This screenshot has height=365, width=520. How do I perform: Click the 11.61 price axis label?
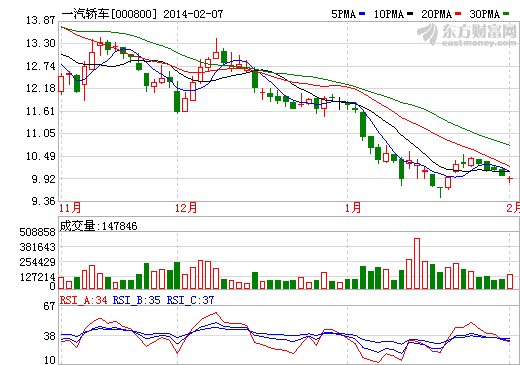[x=41, y=111]
